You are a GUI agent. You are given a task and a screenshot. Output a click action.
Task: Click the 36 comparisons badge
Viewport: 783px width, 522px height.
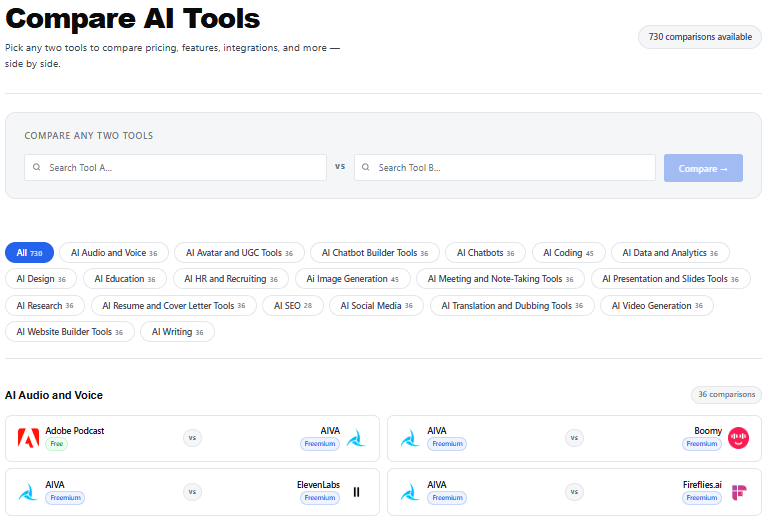[x=727, y=395]
